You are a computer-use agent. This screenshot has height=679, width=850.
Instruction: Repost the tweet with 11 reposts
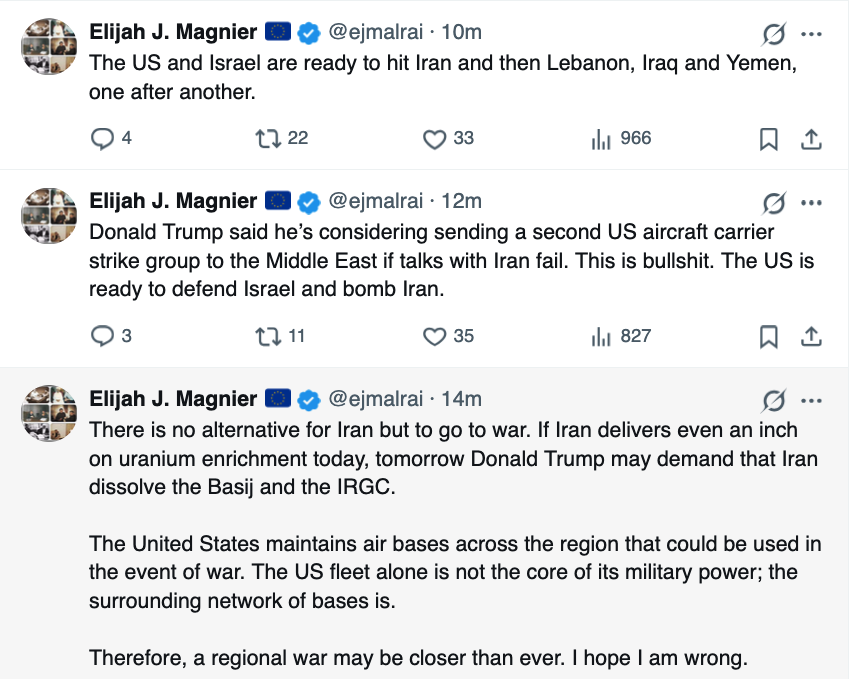tap(268, 336)
